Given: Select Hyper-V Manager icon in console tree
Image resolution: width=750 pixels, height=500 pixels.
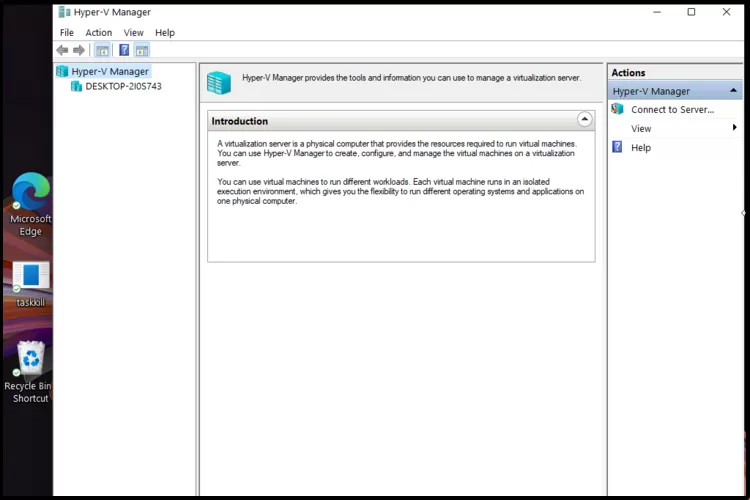Looking at the screenshot, I should pyautogui.click(x=62, y=71).
